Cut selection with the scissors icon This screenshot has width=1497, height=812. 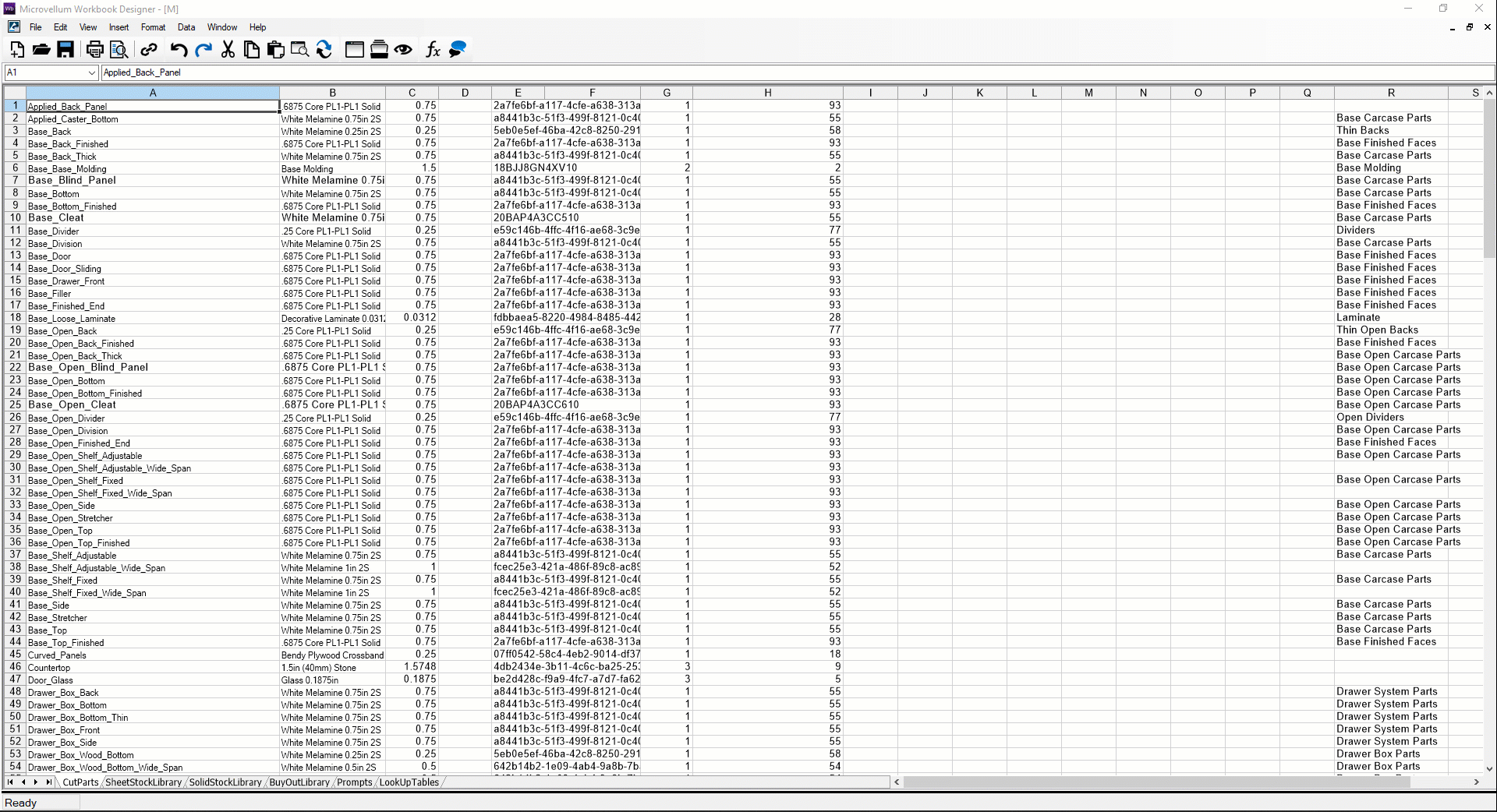(x=228, y=50)
